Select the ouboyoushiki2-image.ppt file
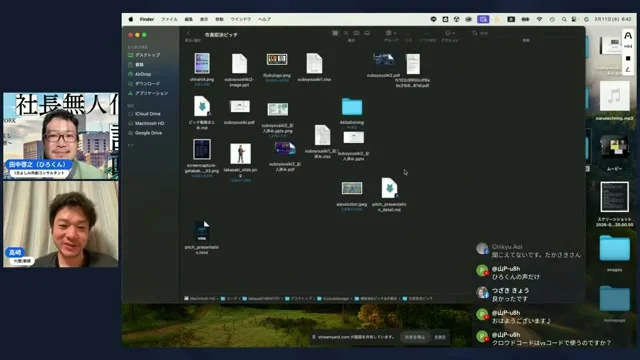This screenshot has width=640, height=360. coord(239,69)
